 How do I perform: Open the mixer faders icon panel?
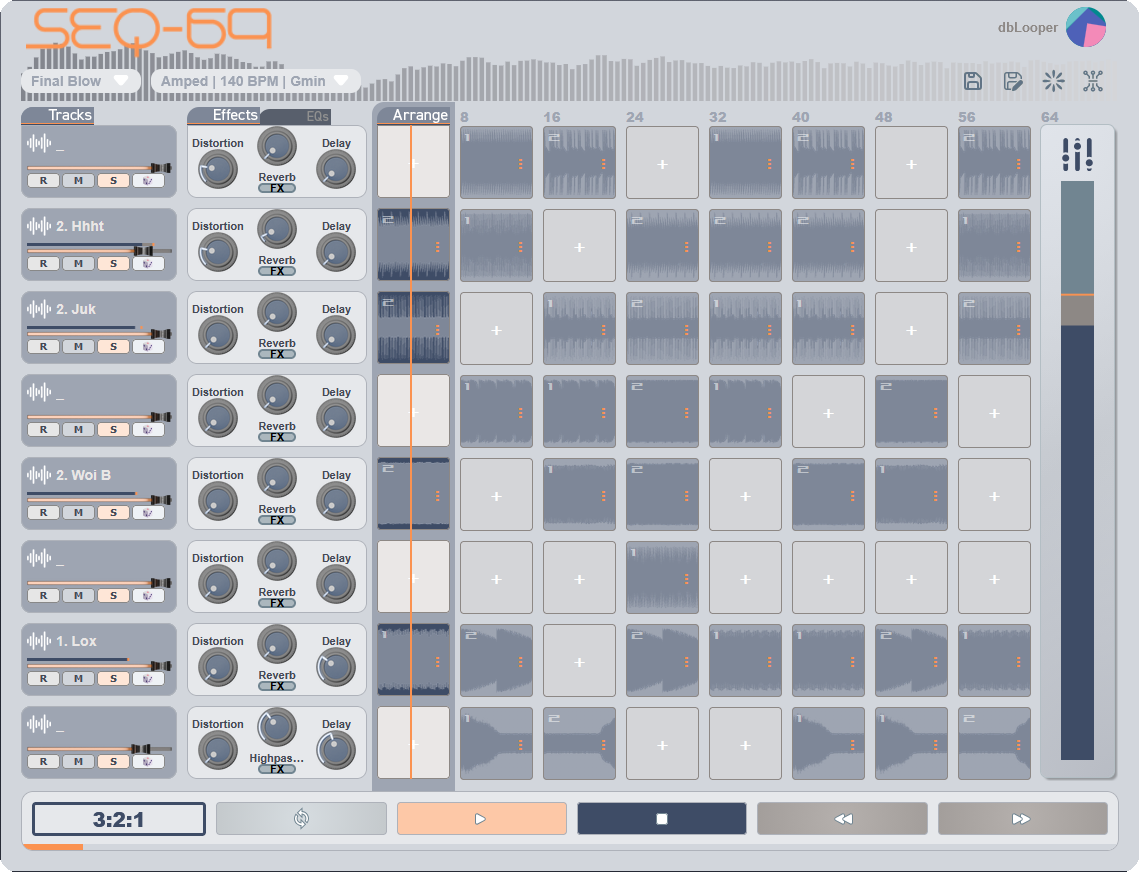[x=1077, y=154]
